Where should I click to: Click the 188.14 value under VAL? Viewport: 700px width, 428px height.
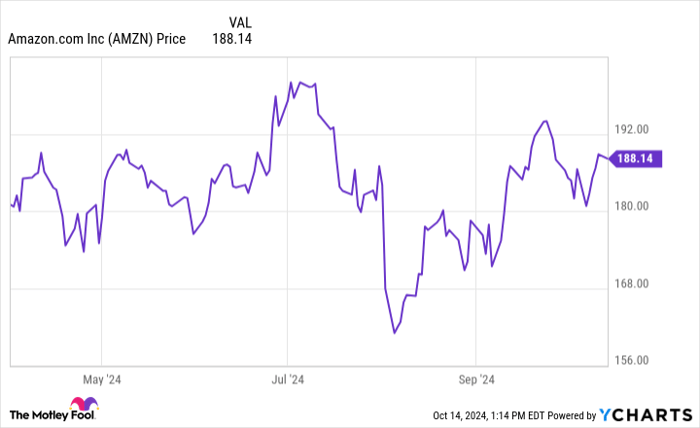[x=232, y=40]
